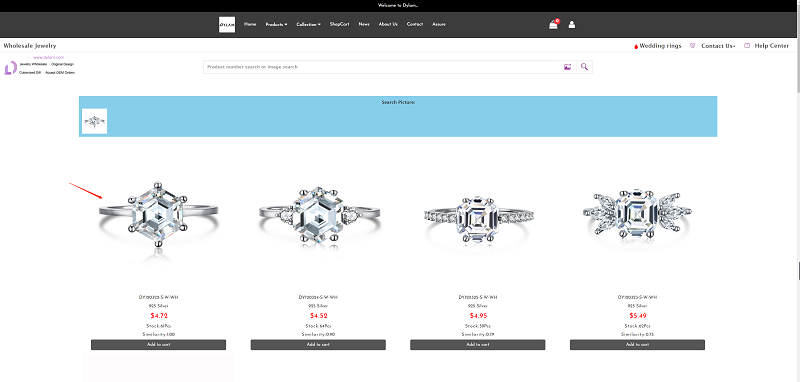Click the product number search field
Viewport: 800px width, 382px height.
coord(383,67)
